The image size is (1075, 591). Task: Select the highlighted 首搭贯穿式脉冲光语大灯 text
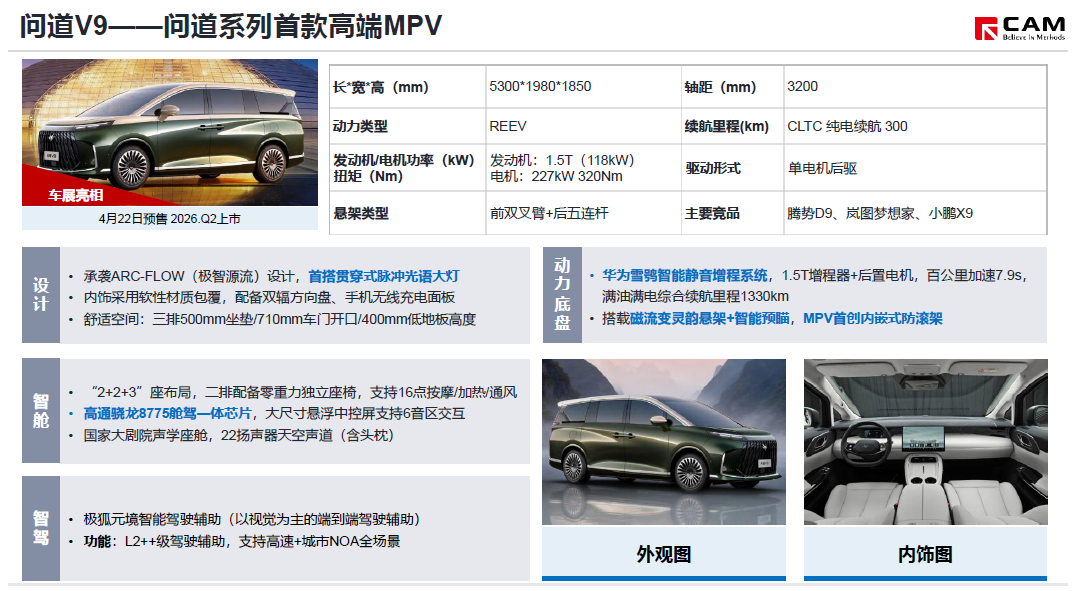click(x=384, y=276)
